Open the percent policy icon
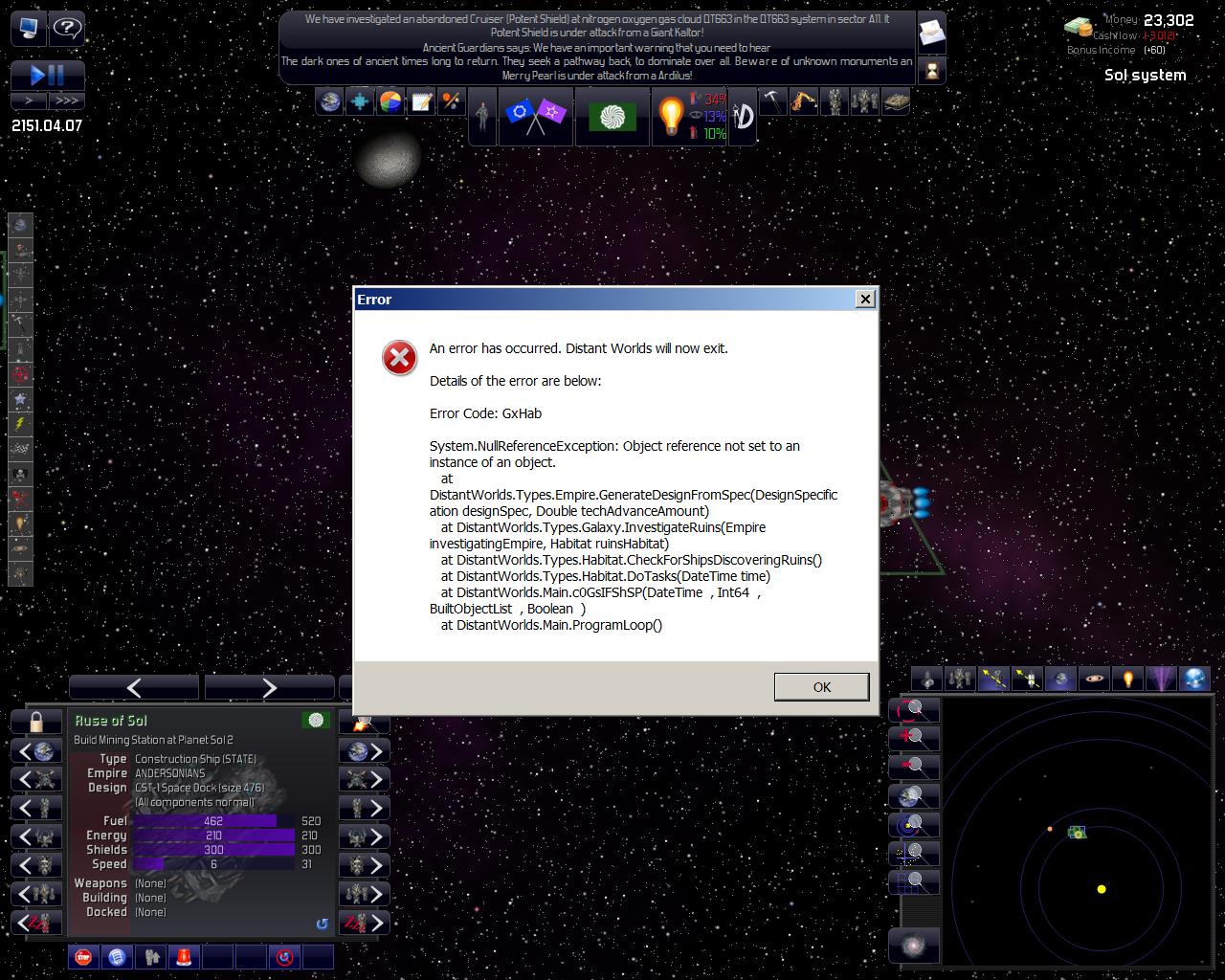Image resolution: width=1225 pixels, height=980 pixels. 451,101
